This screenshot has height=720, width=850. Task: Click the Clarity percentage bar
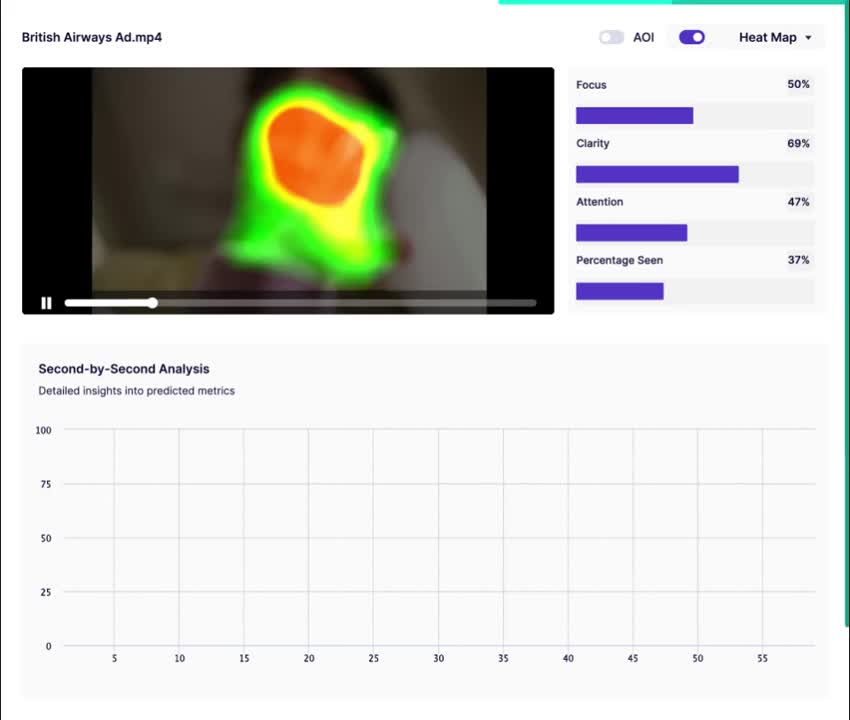pyautogui.click(x=695, y=174)
